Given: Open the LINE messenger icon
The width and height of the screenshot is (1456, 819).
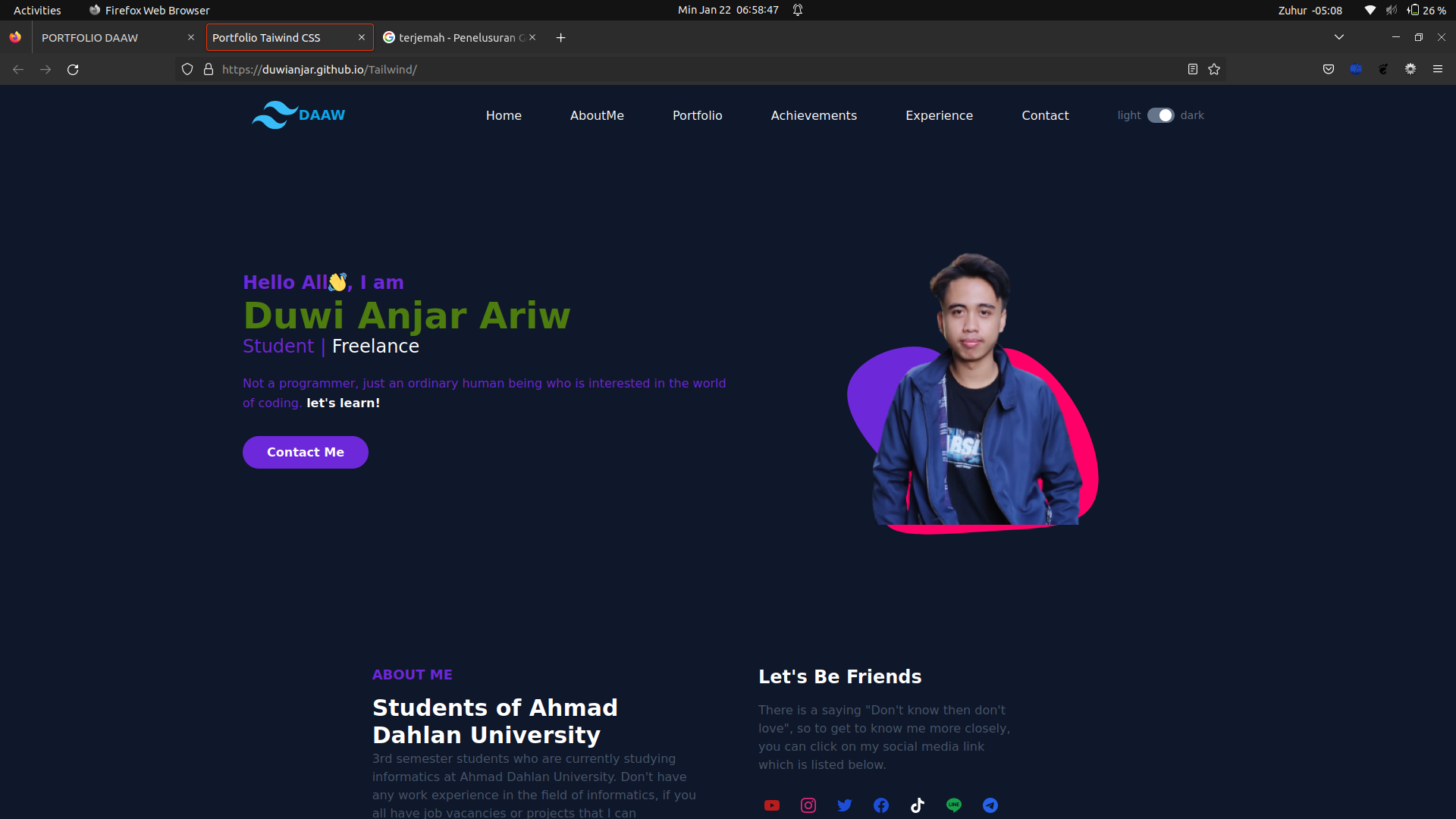Looking at the screenshot, I should (954, 805).
